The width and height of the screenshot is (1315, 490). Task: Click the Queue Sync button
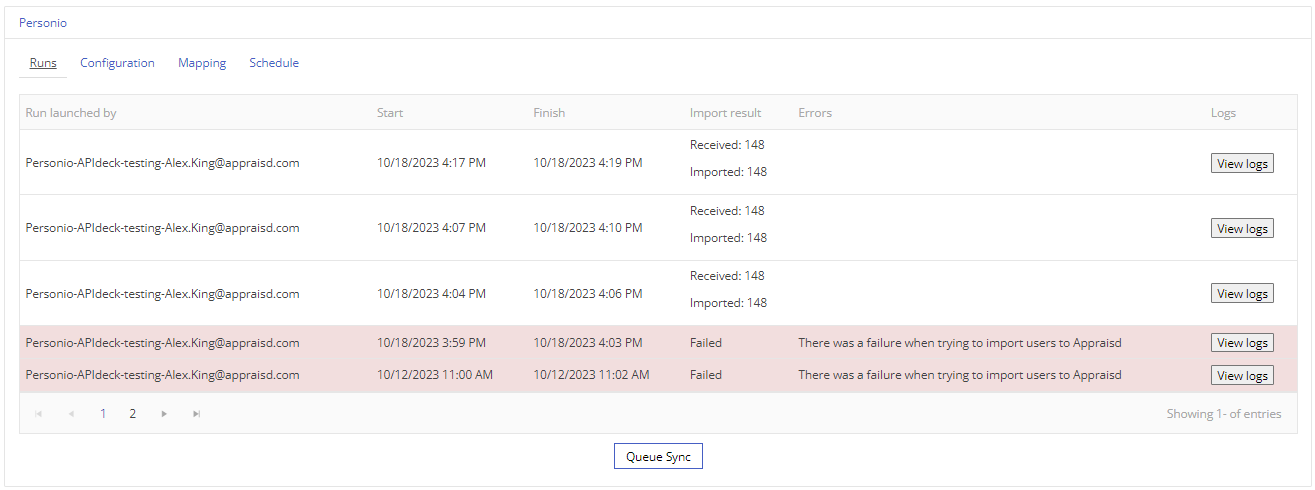(x=658, y=456)
